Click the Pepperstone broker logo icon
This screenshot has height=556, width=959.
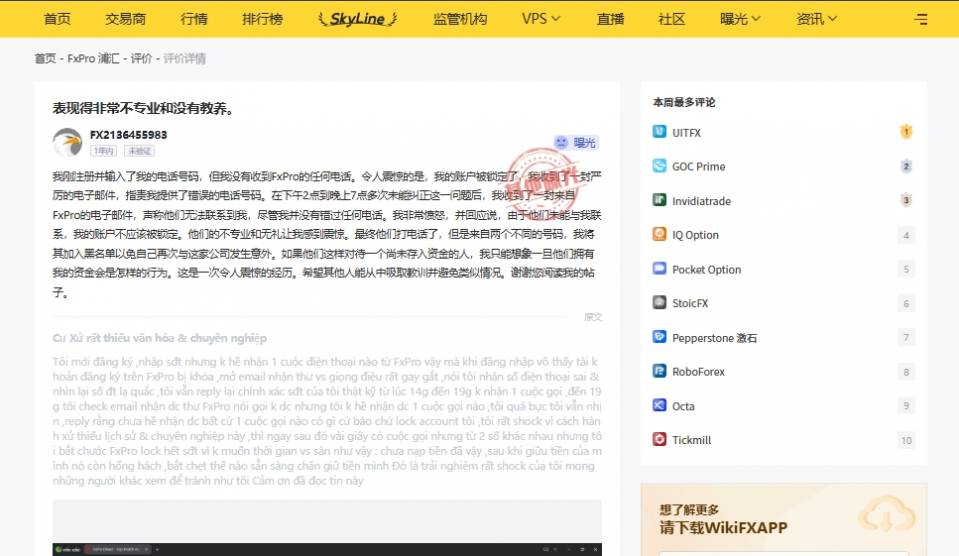coord(659,337)
